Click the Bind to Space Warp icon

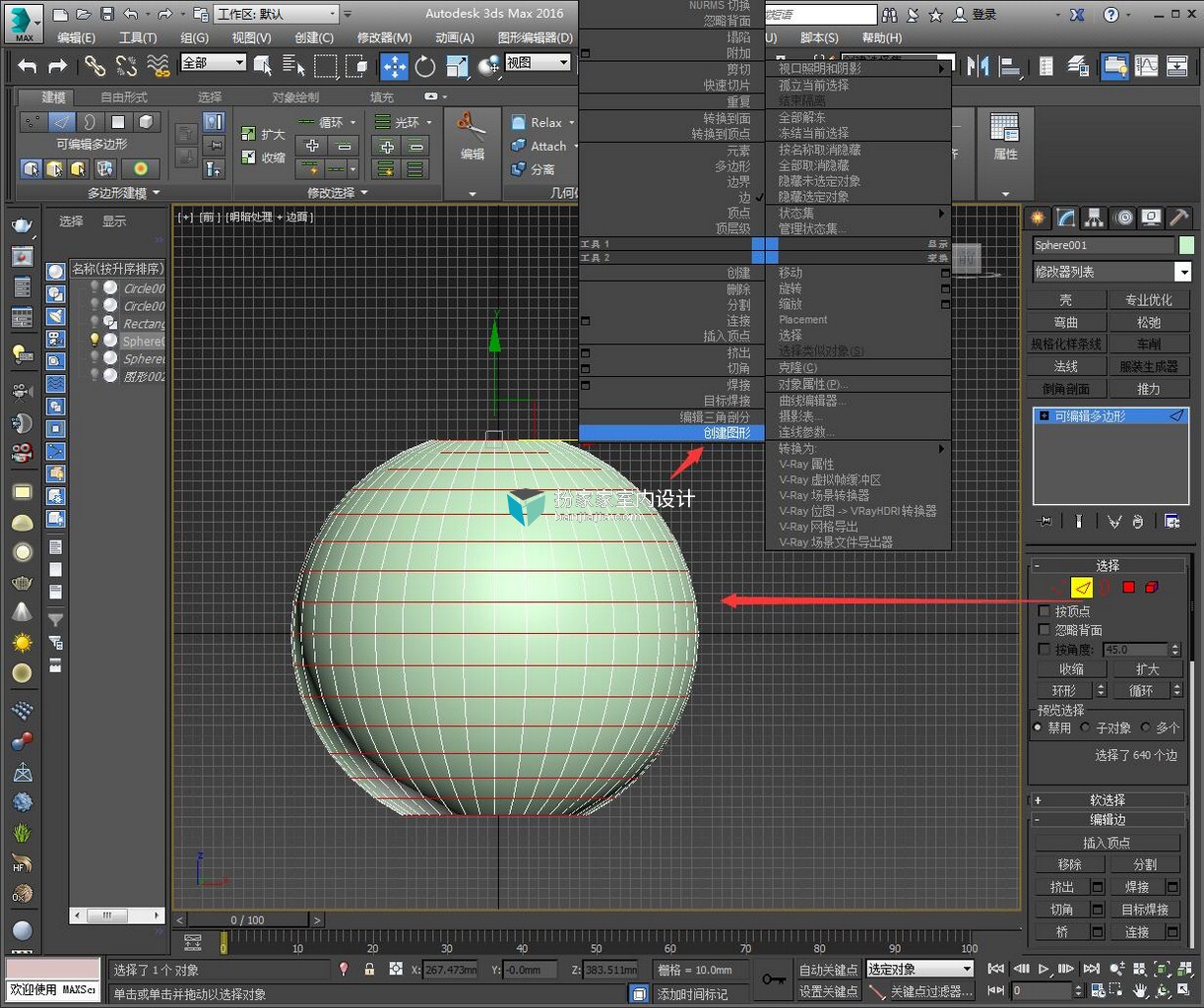[158, 66]
